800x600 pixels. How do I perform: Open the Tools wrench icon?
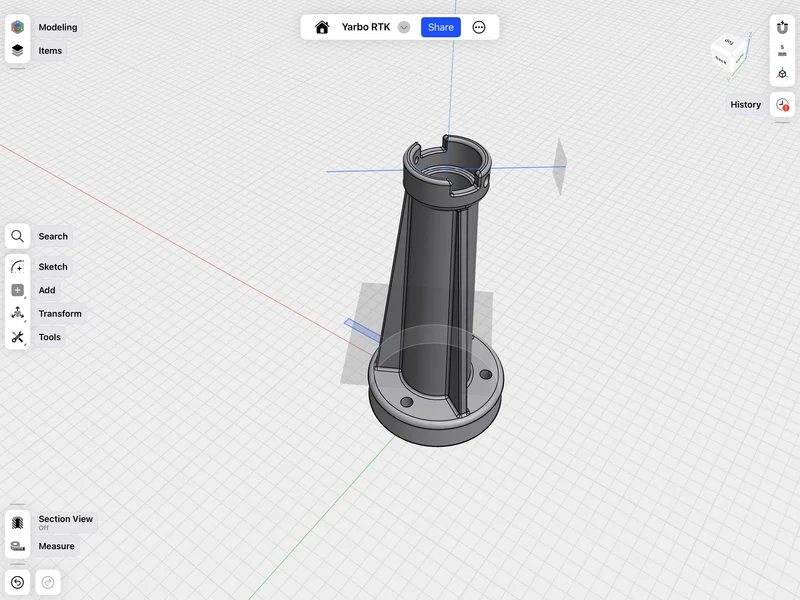point(17,337)
